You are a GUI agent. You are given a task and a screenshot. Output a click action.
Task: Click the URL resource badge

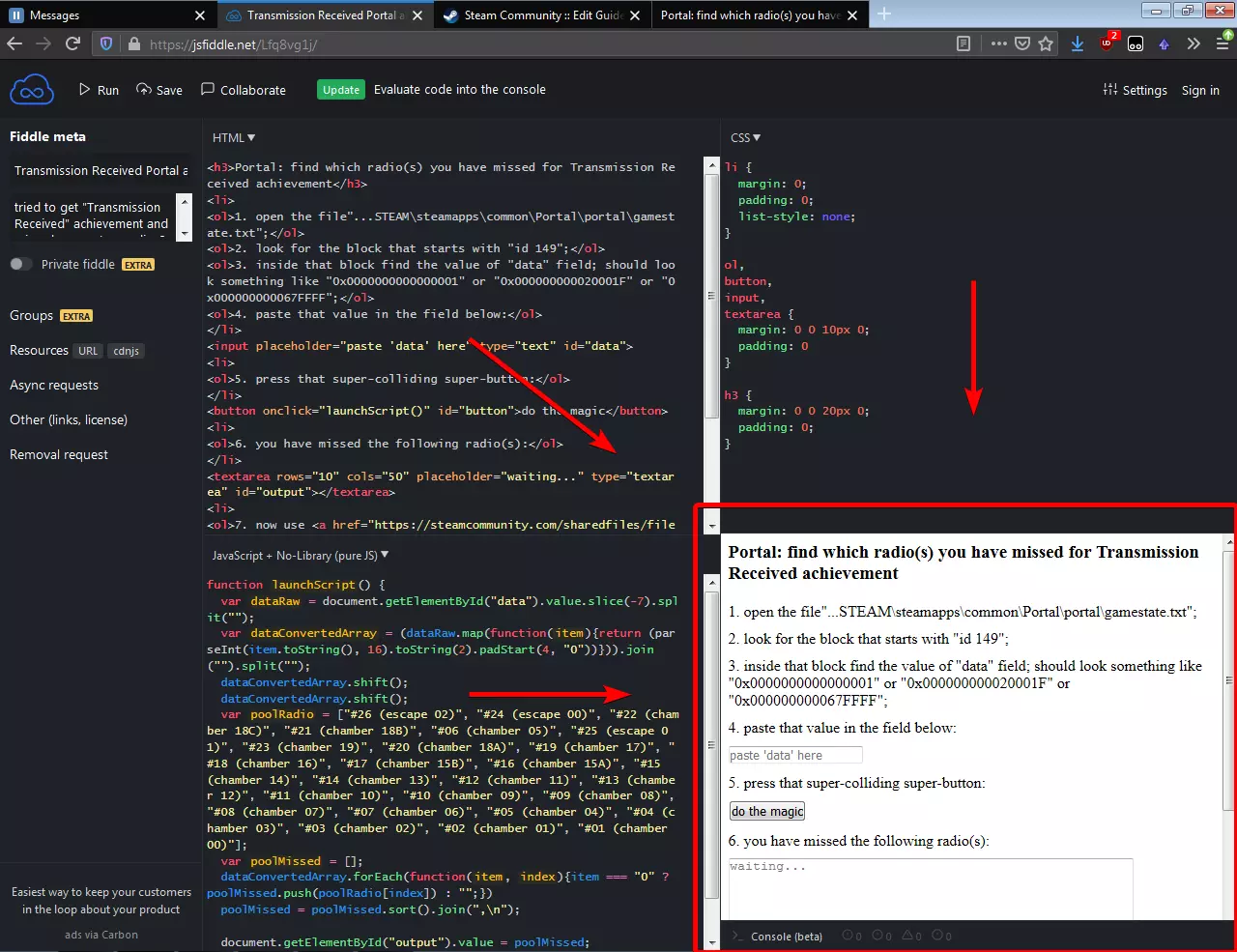tap(88, 351)
